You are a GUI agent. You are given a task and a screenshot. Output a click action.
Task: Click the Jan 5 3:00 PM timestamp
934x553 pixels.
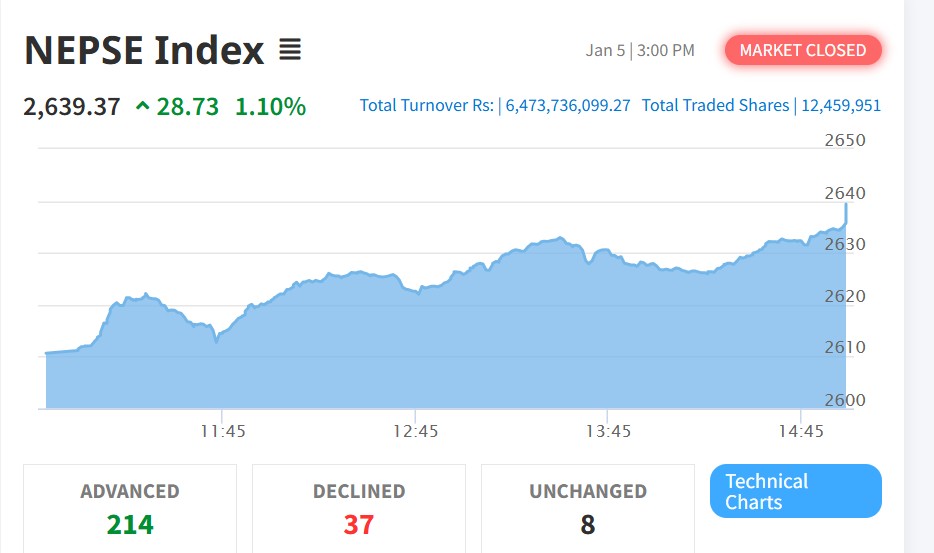pos(640,50)
